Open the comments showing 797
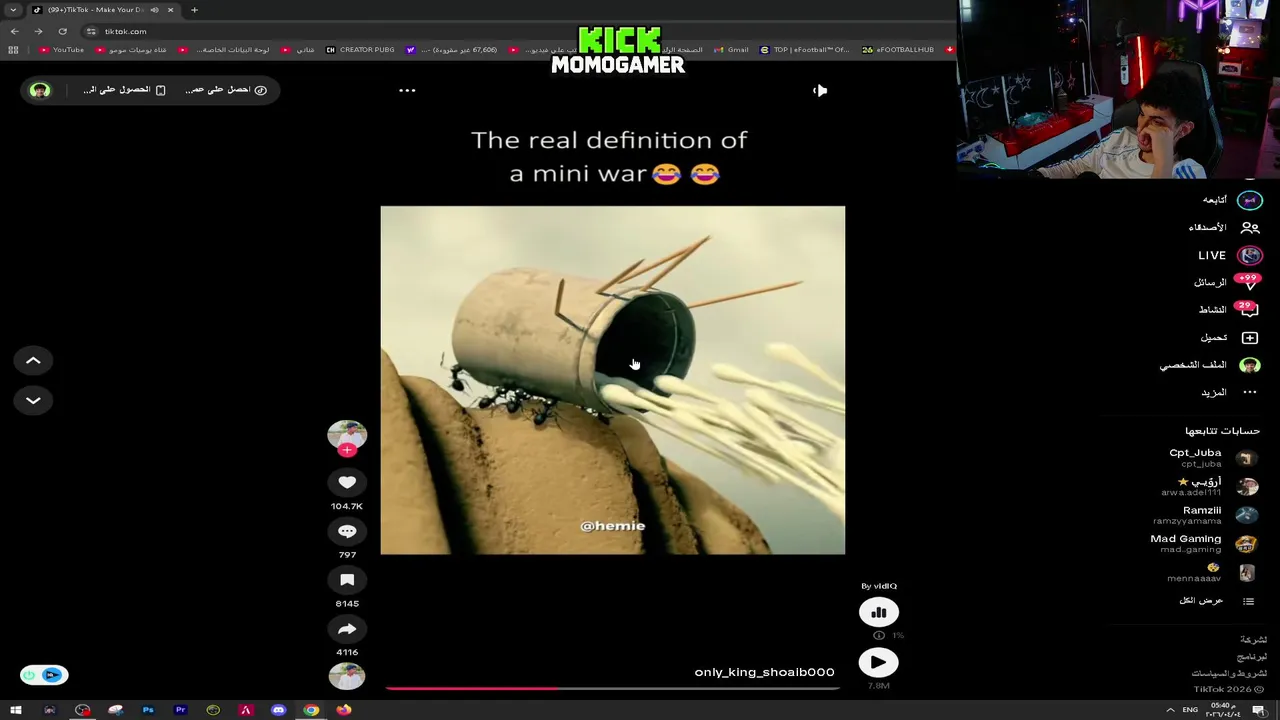1280x720 pixels. click(x=347, y=531)
